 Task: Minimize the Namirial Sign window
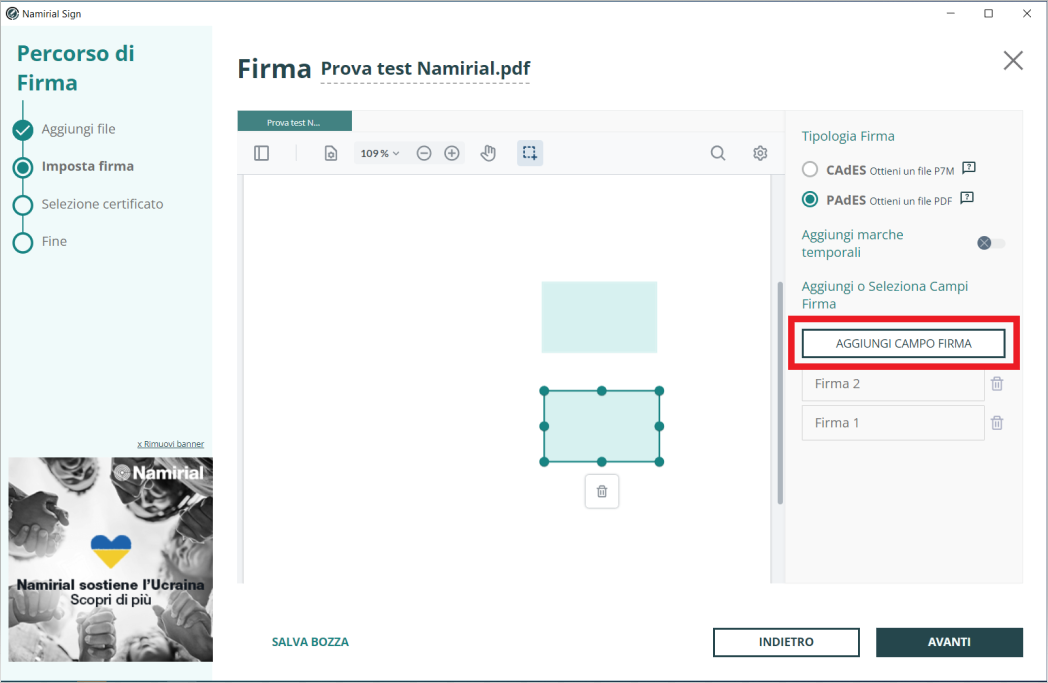(950, 13)
